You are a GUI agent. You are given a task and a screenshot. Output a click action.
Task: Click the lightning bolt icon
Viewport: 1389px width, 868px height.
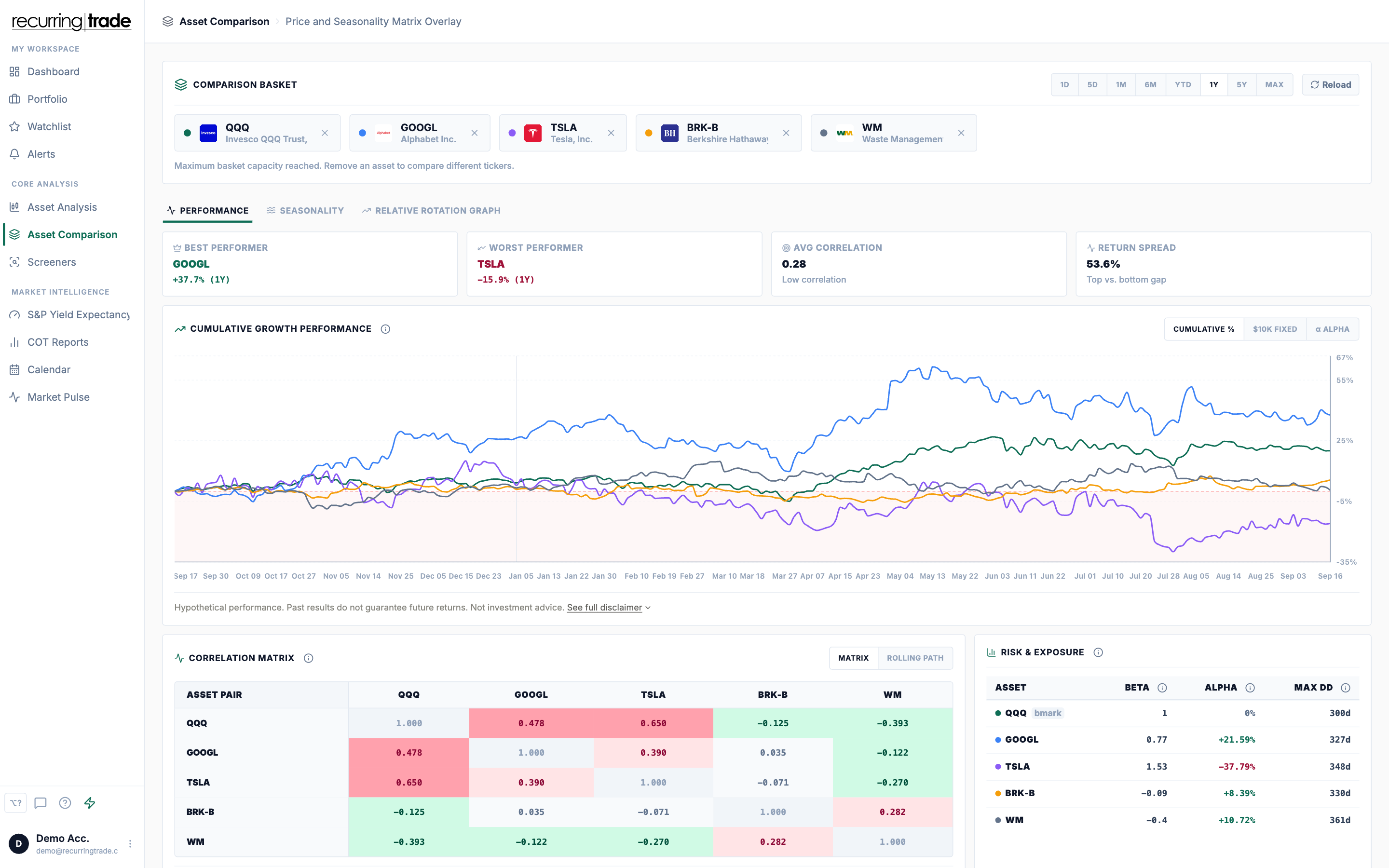tap(90, 803)
